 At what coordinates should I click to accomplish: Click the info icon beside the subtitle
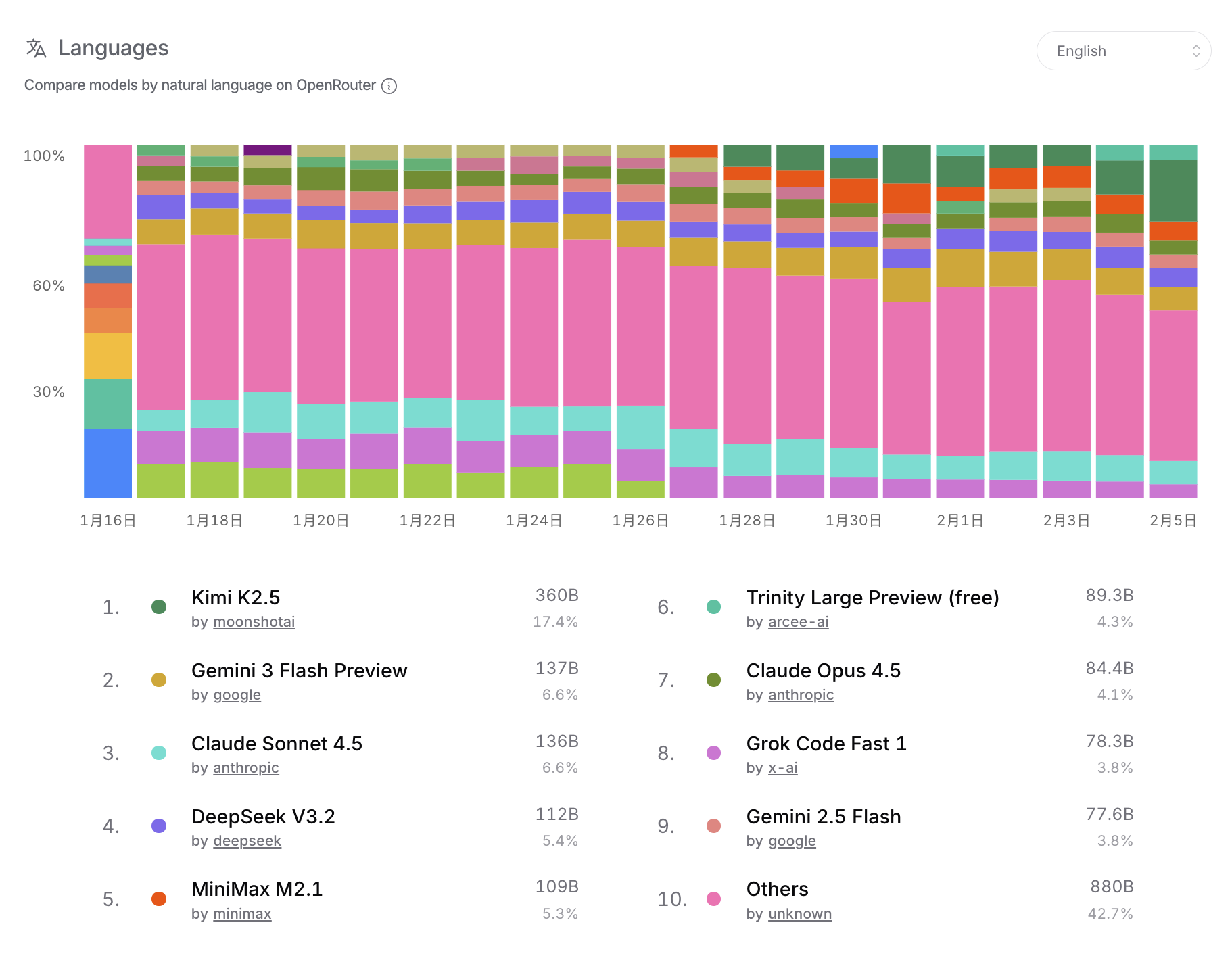389,86
